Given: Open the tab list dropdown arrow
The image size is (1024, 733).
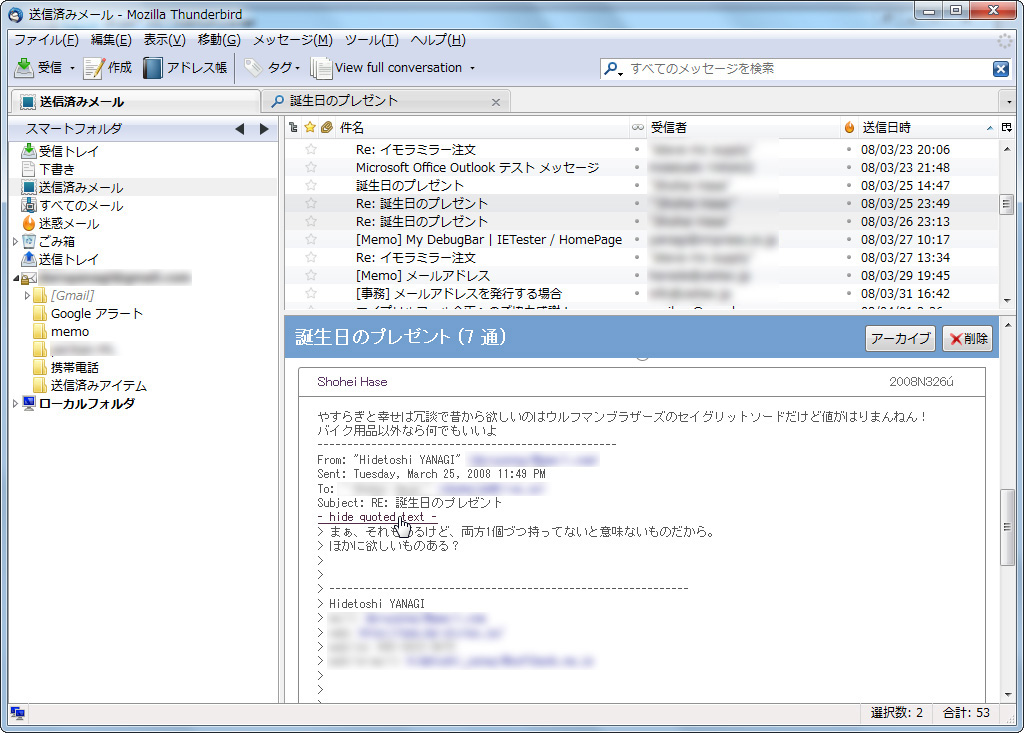Looking at the screenshot, I should tap(1009, 102).
